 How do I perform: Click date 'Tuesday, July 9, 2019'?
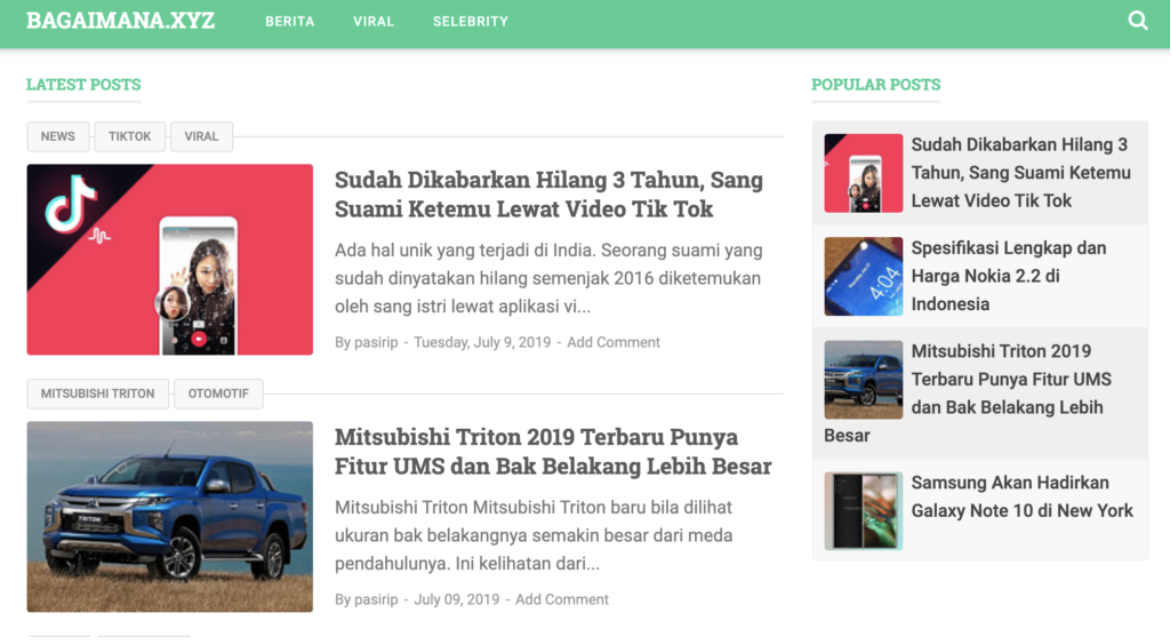pos(482,342)
